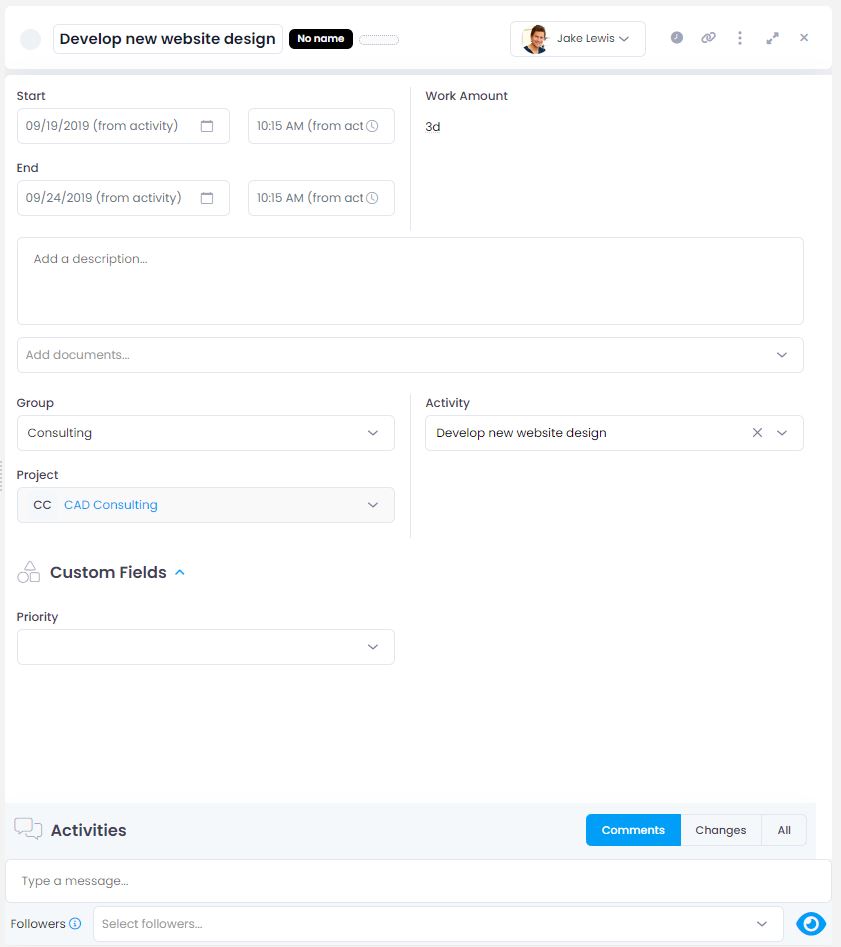Clear the selected Activity value
841x947 pixels.
(x=757, y=432)
